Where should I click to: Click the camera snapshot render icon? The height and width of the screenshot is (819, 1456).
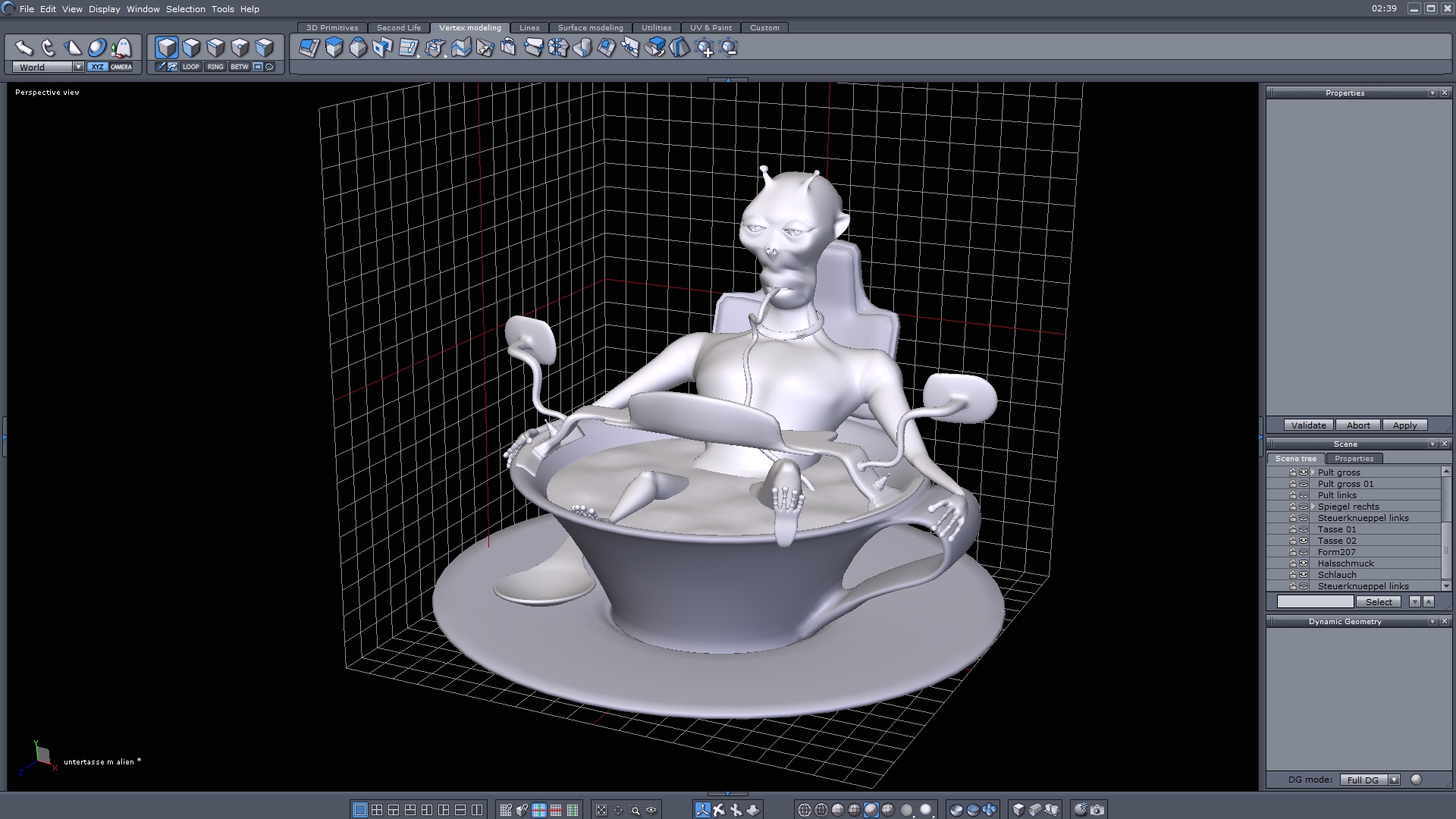coord(1097,810)
